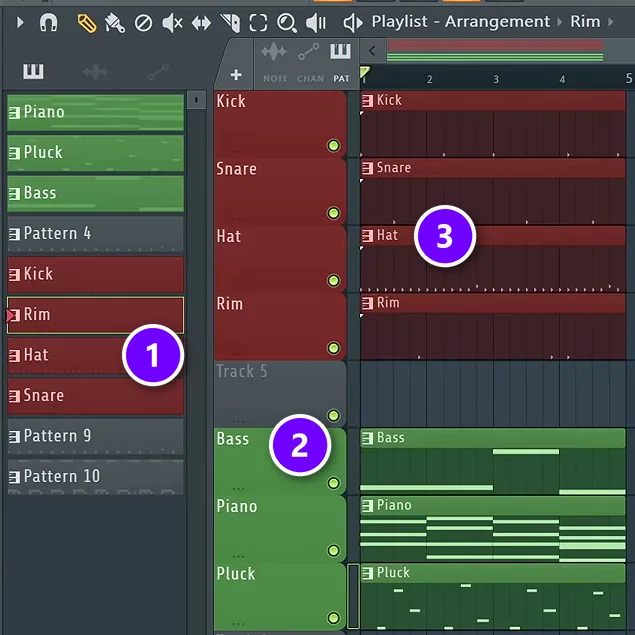Click the Arrangement breadcrumb in title
This screenshot has width=635, height=635.
pos(497,21)
